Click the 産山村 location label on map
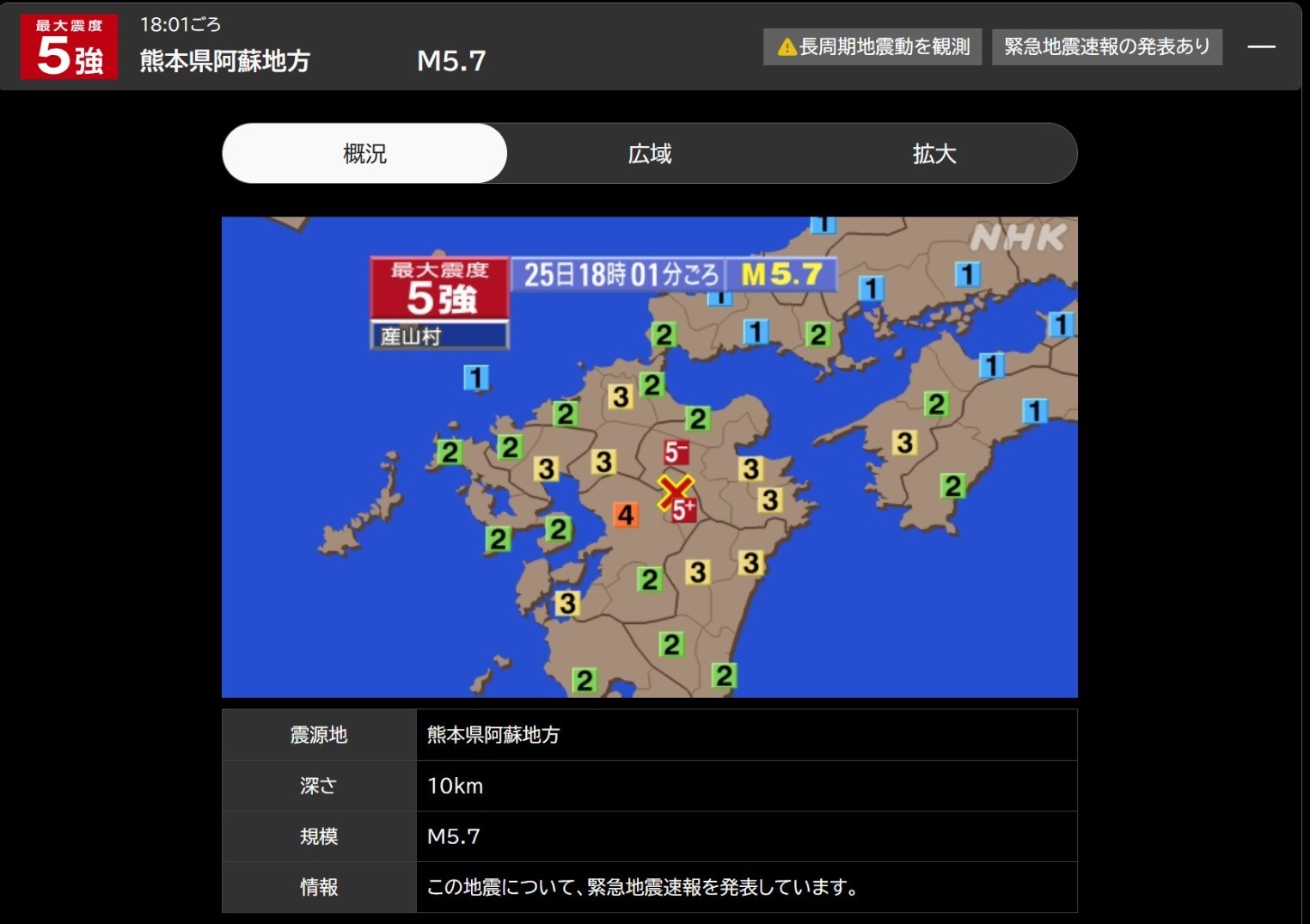Screen dimensions: 1310x924 (439, 336)
